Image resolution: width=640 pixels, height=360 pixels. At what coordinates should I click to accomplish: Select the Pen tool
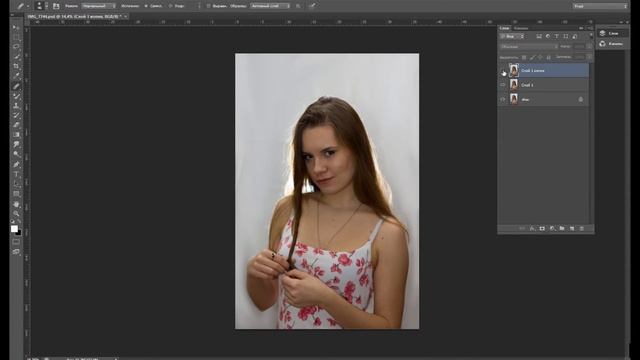pyautogui.click(x=16, y=164)
